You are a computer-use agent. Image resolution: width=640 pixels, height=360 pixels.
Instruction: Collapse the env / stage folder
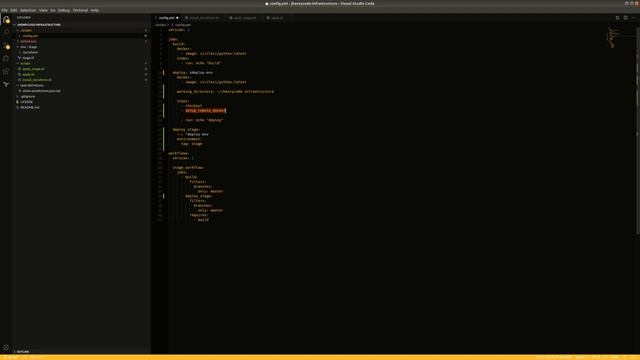(x=82, y=47)
